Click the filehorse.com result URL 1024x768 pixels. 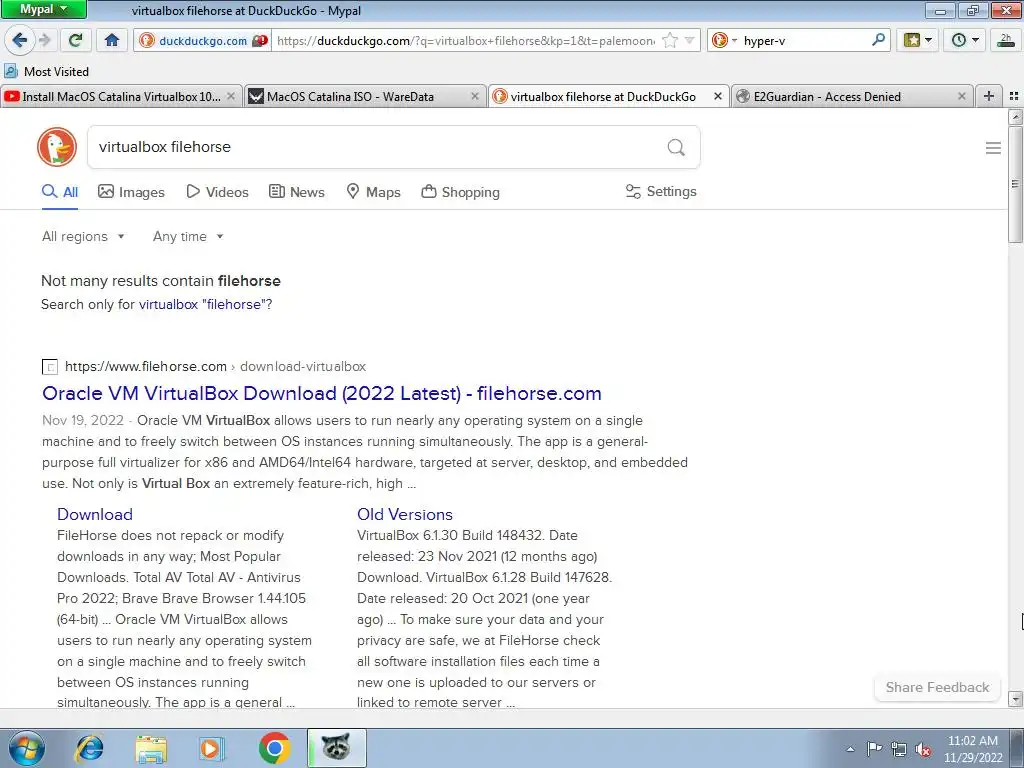[216, 366]
